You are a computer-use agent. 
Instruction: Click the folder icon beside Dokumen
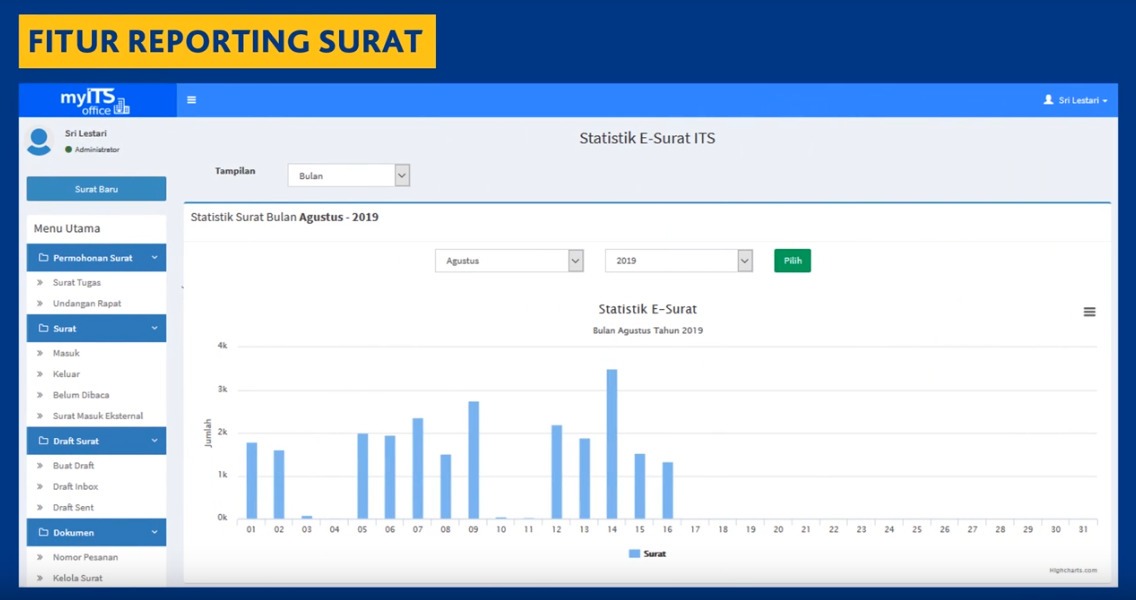[43, 533]
